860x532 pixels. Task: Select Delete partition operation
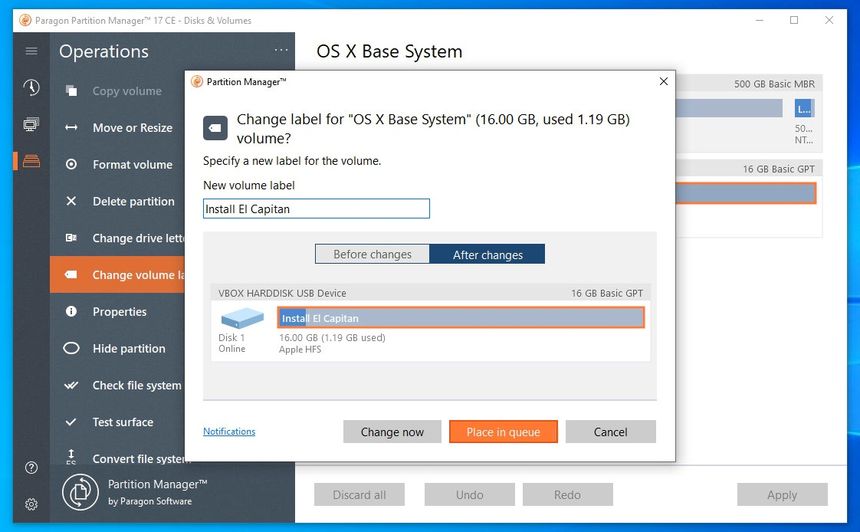click(x=133, y=201)
